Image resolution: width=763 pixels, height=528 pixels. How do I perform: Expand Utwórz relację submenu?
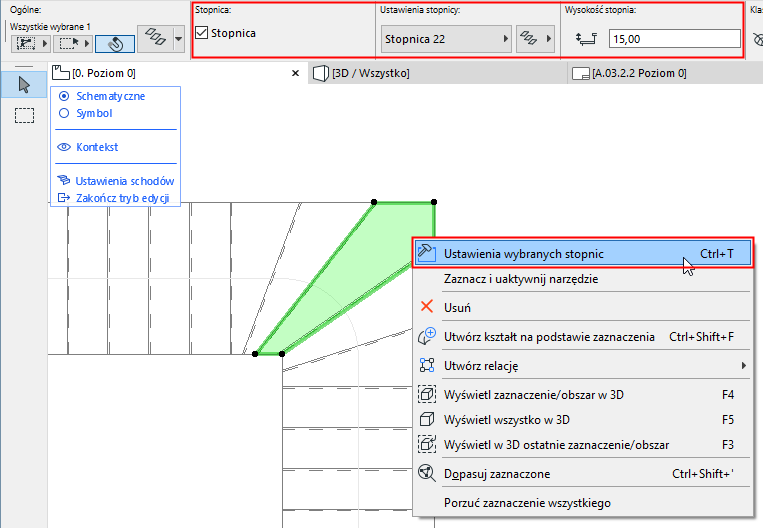pyautogui.click(x=583, y=365)
